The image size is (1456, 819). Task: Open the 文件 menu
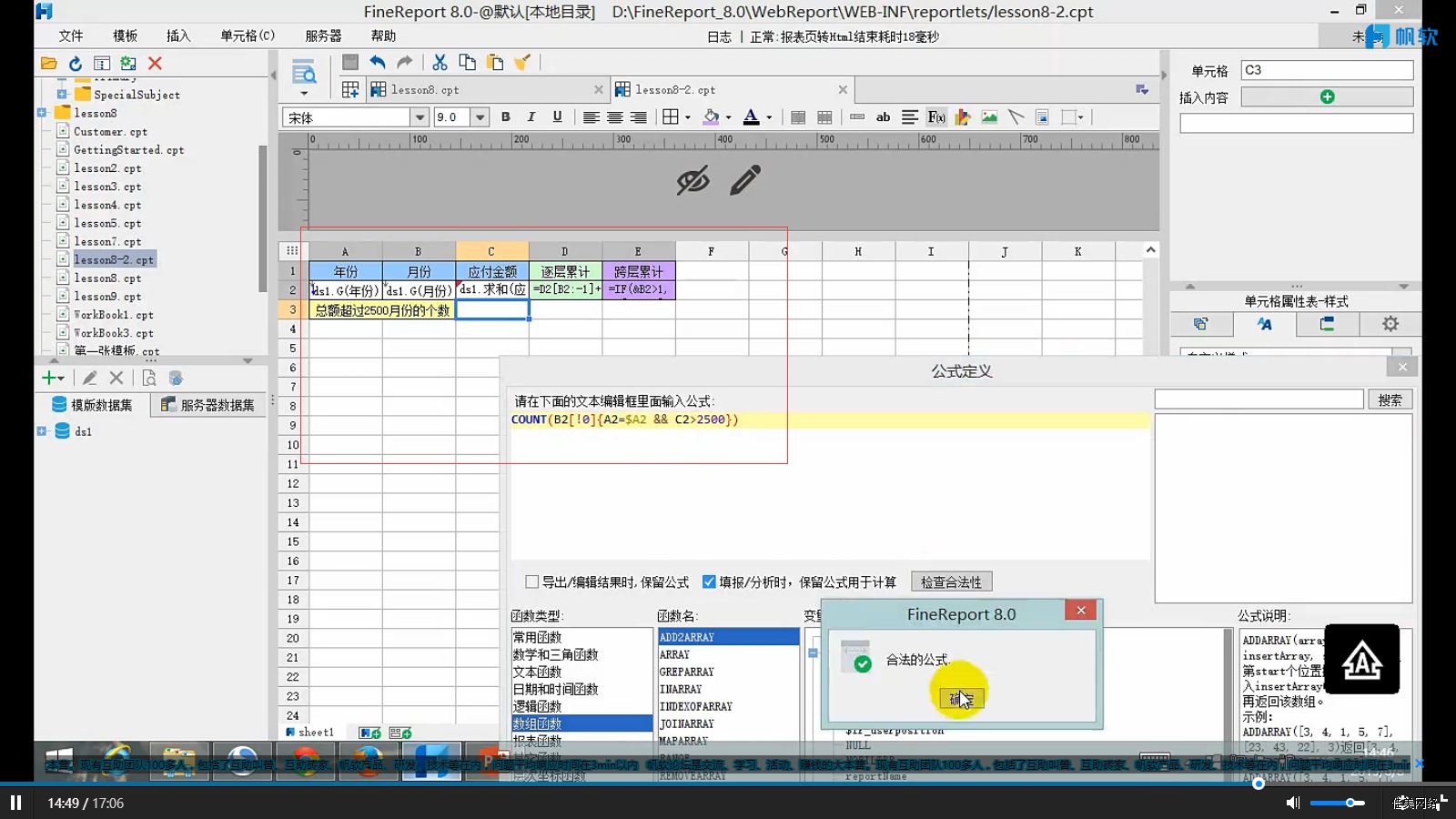(x=71, y=35)
